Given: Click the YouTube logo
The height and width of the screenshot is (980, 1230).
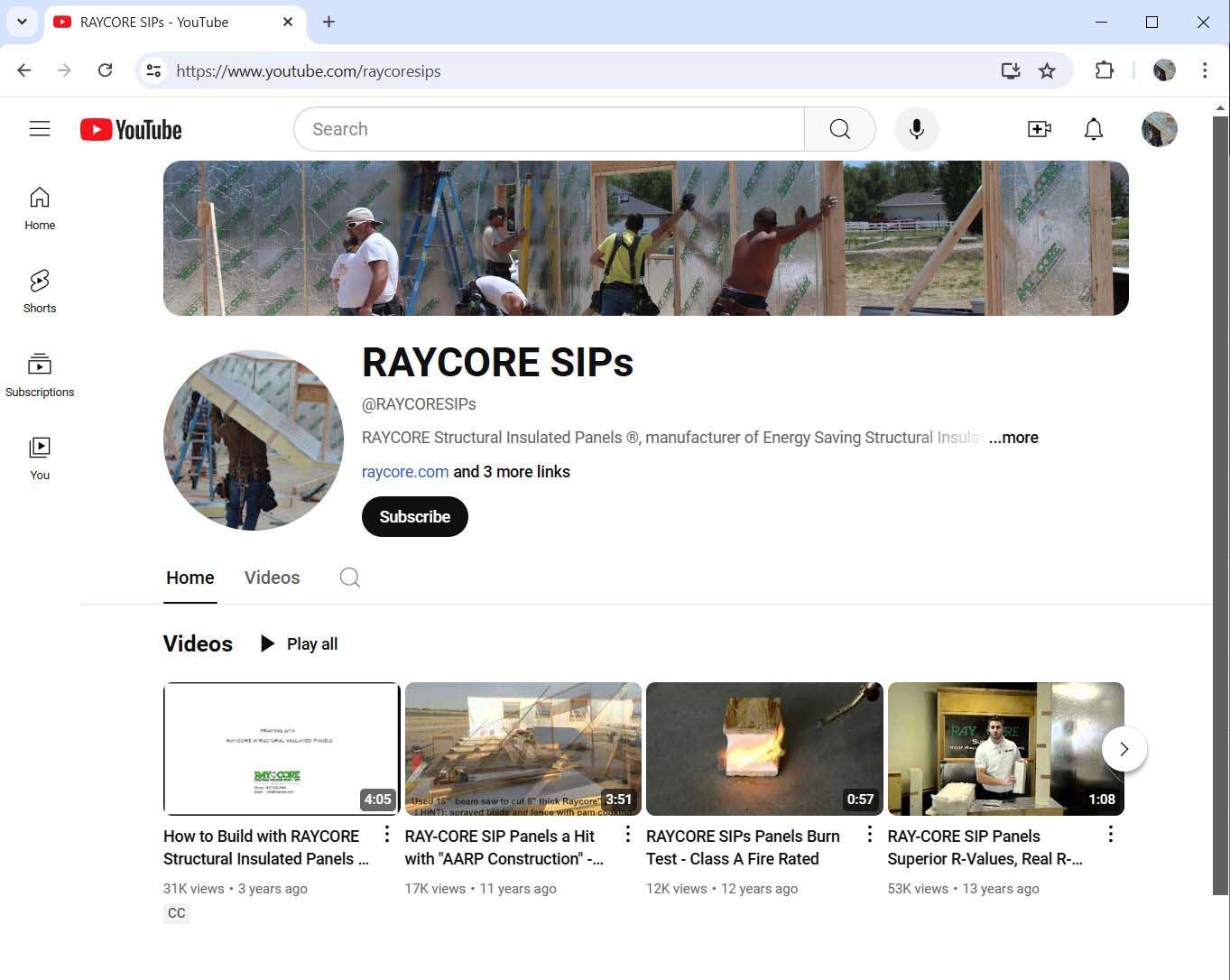Looking at the screenshot, I should [131, 130].
